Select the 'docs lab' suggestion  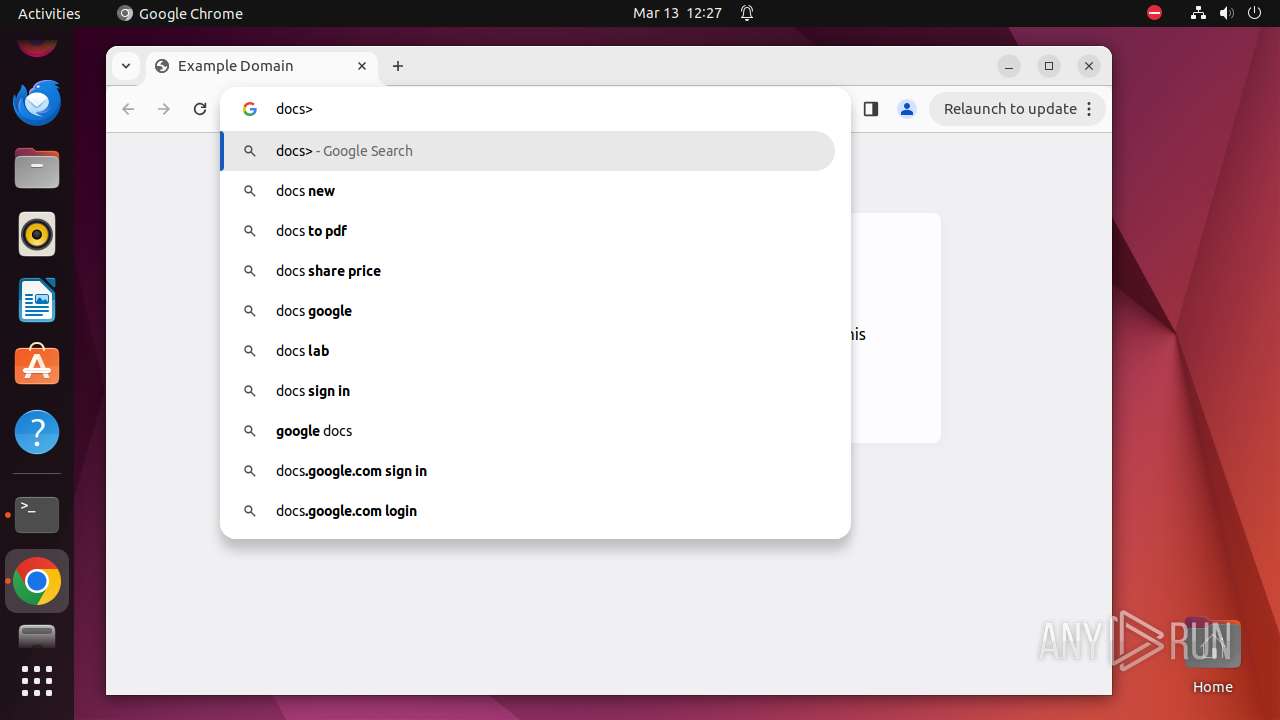tap(528, 351)
